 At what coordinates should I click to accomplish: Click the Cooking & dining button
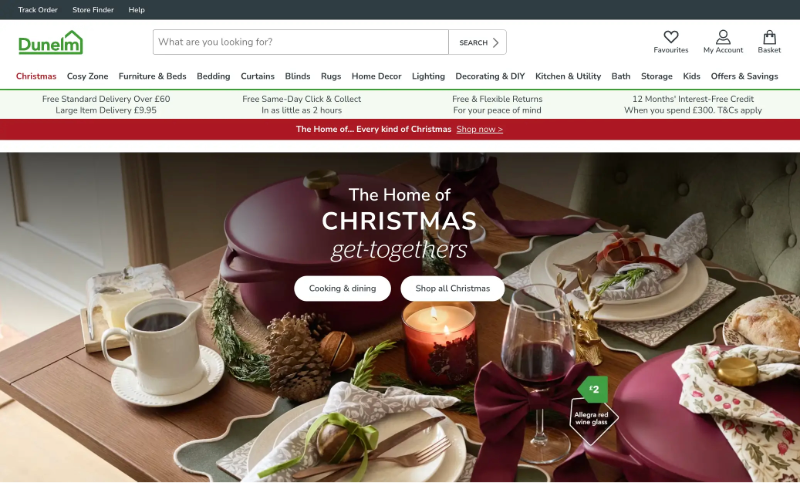pyautogui.click(x=342, y=288)
